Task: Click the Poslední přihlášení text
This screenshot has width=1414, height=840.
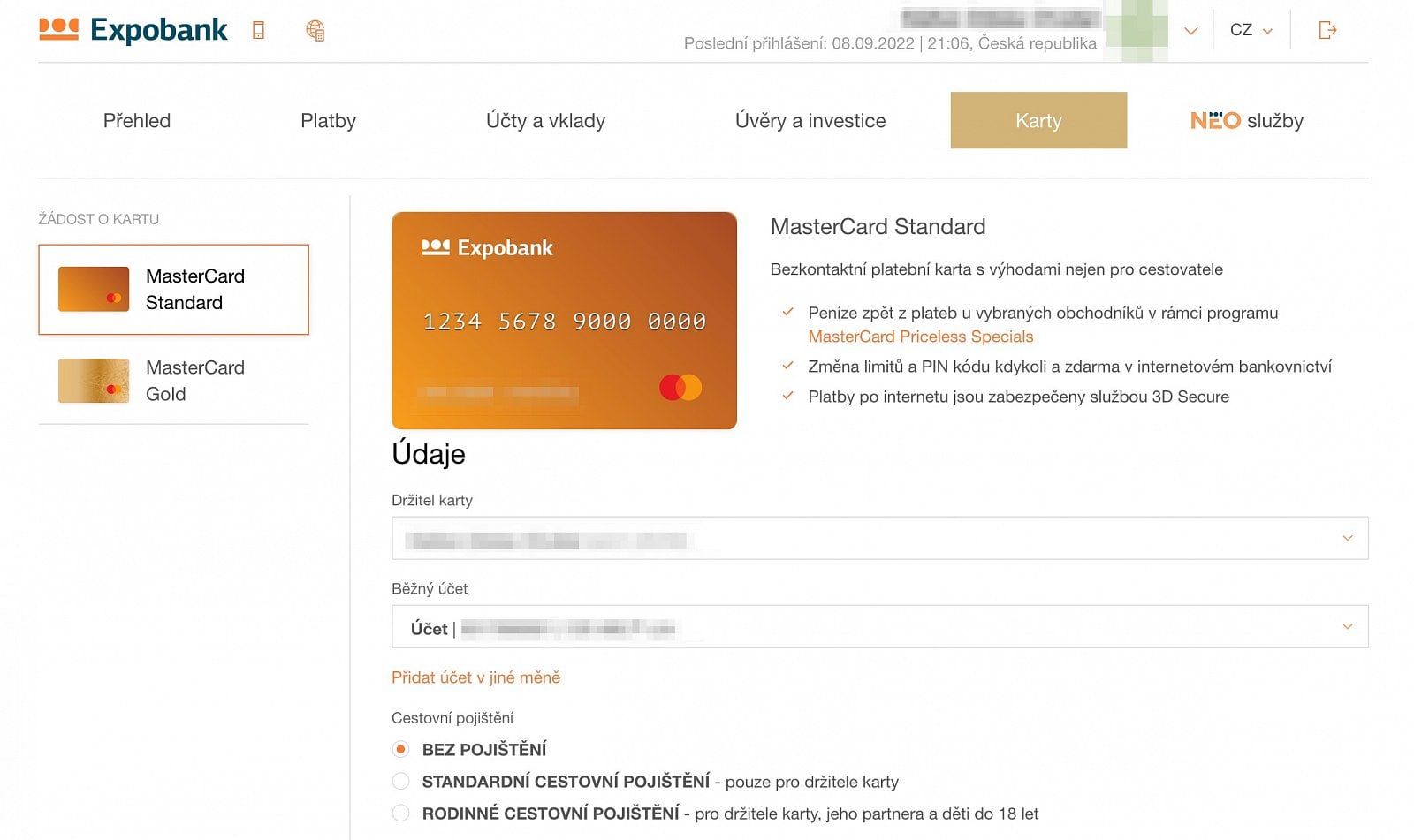Action: pyautogui.click(x=890, y=43)
